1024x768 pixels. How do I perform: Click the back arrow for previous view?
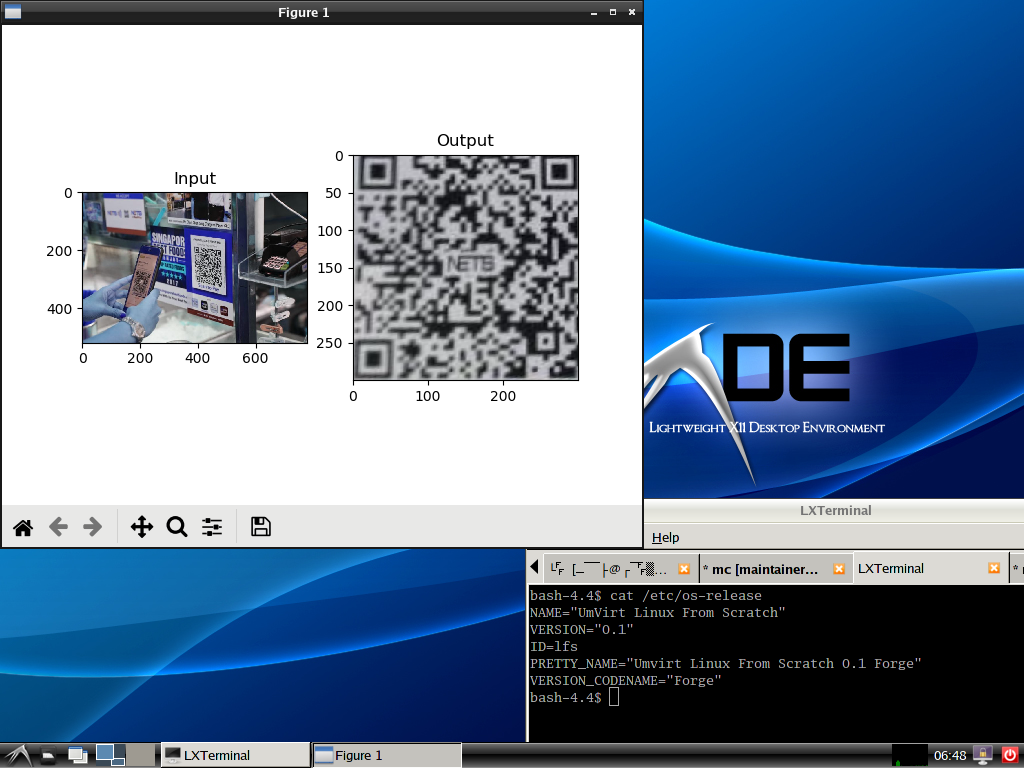click(x=58, y=527)
